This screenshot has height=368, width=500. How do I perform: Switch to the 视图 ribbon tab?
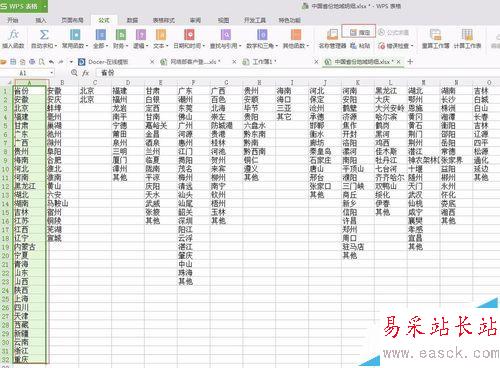click(x=223, y=20)
